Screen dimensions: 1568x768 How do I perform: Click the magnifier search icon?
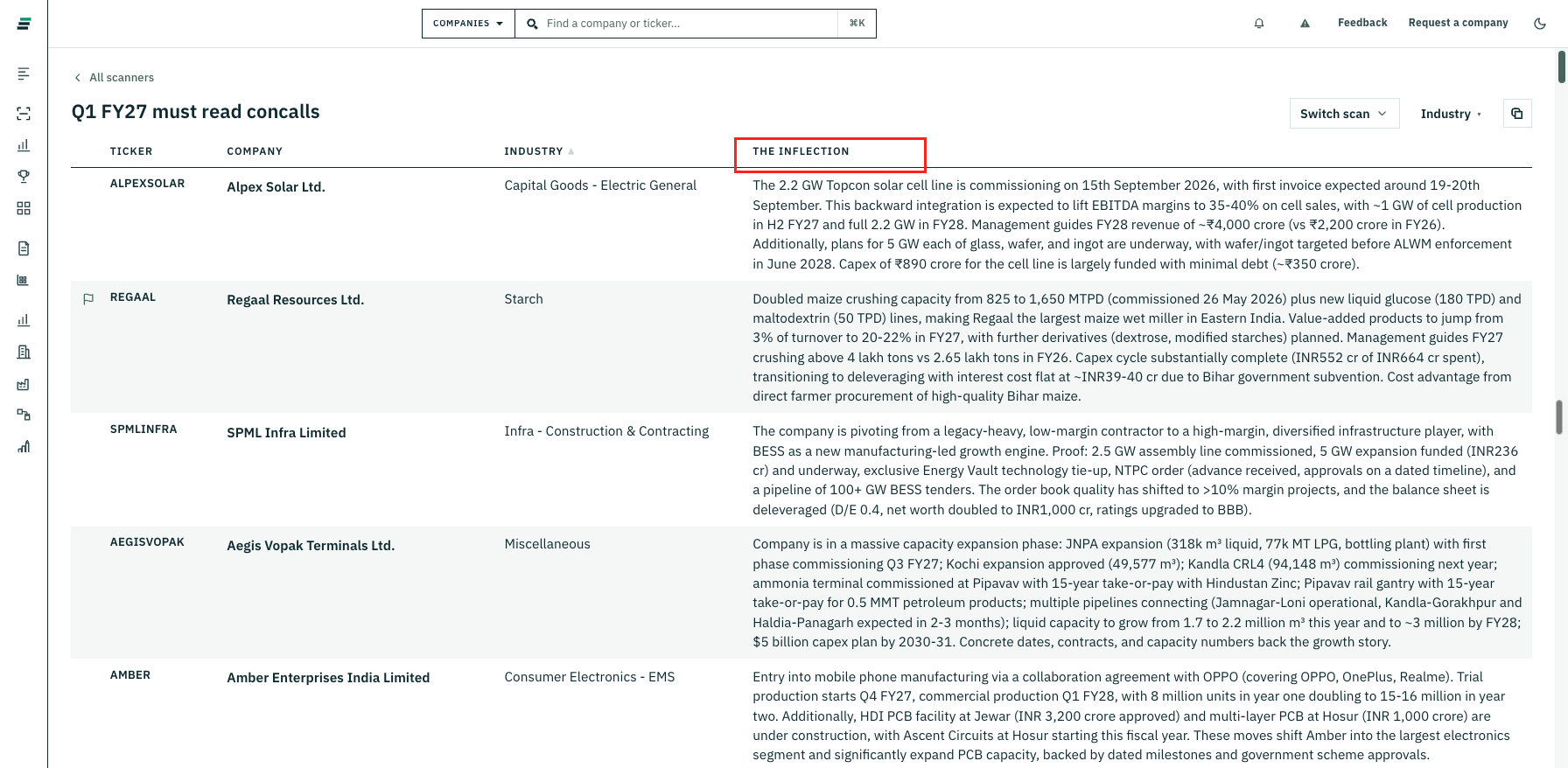(532, 24)
